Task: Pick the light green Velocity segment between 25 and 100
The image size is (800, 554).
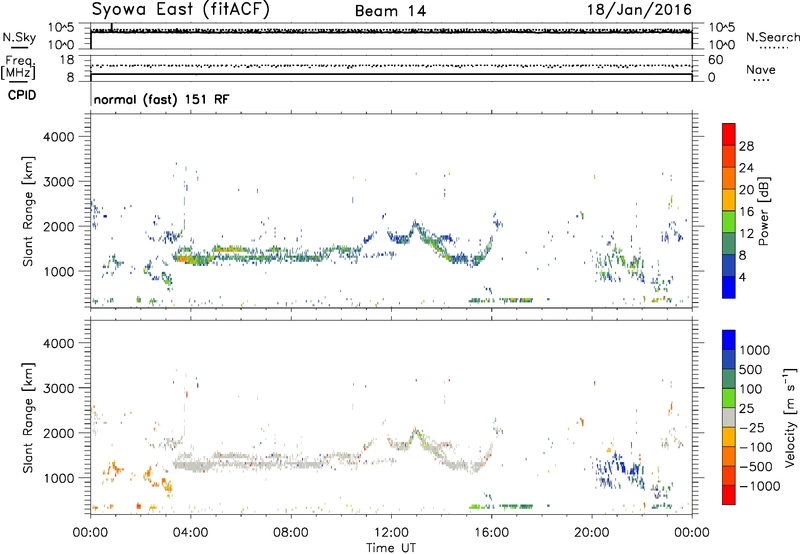Action: pyautogui.click(x=729, y=398)
